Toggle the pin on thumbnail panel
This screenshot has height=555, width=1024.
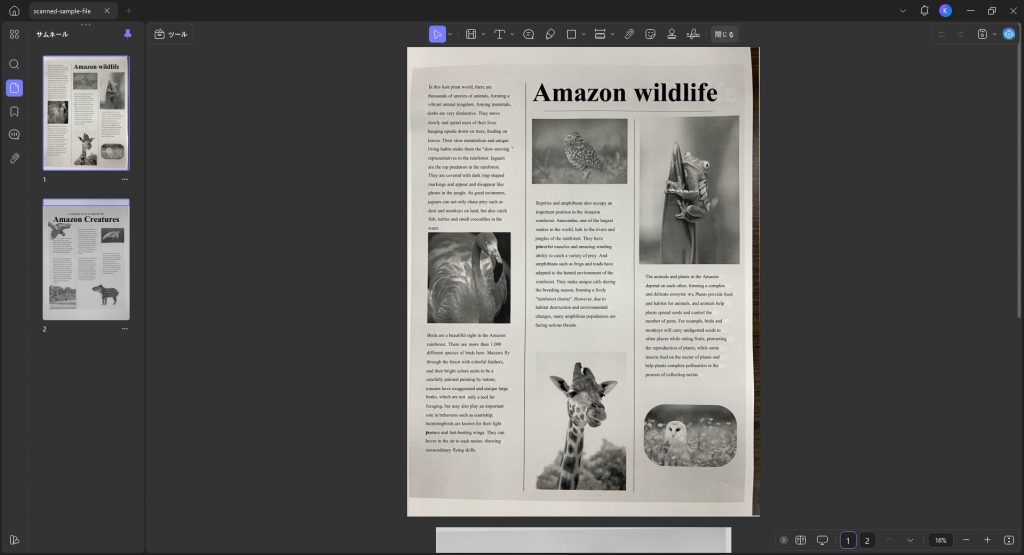tap(127, 34)
